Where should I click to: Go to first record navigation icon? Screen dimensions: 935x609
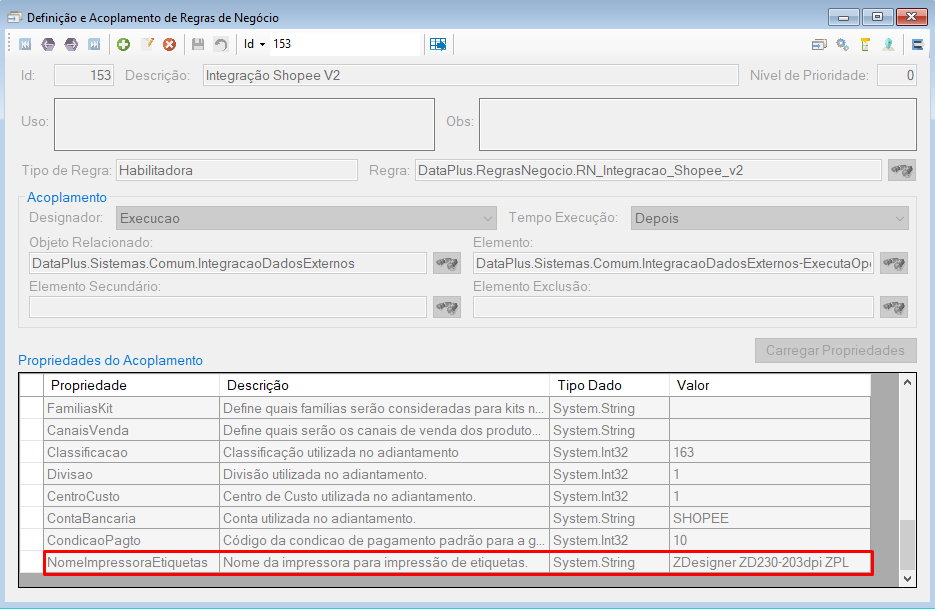(x=25, y=44)
